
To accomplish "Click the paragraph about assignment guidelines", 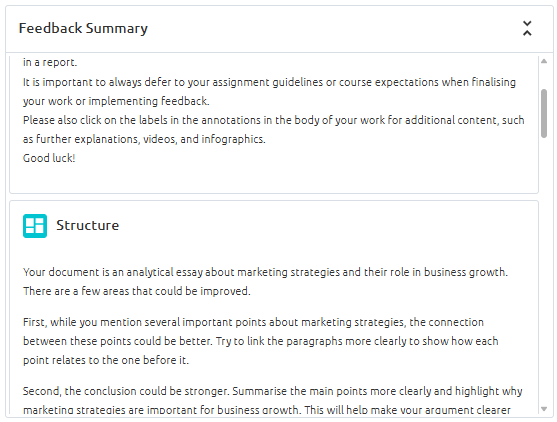I will click(x=269, y=92).
